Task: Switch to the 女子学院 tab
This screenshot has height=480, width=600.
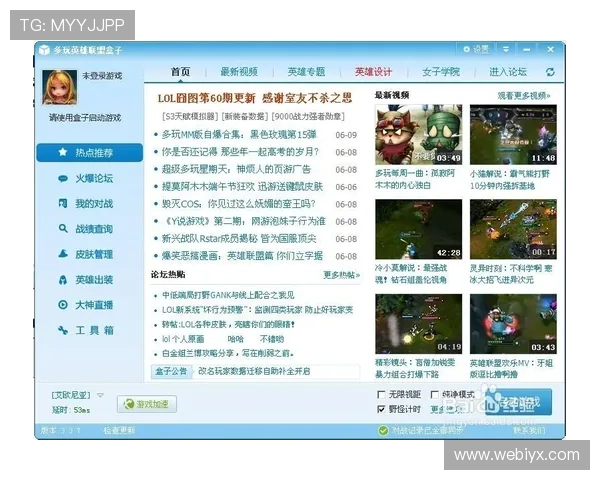Action: tap(441, 72)
